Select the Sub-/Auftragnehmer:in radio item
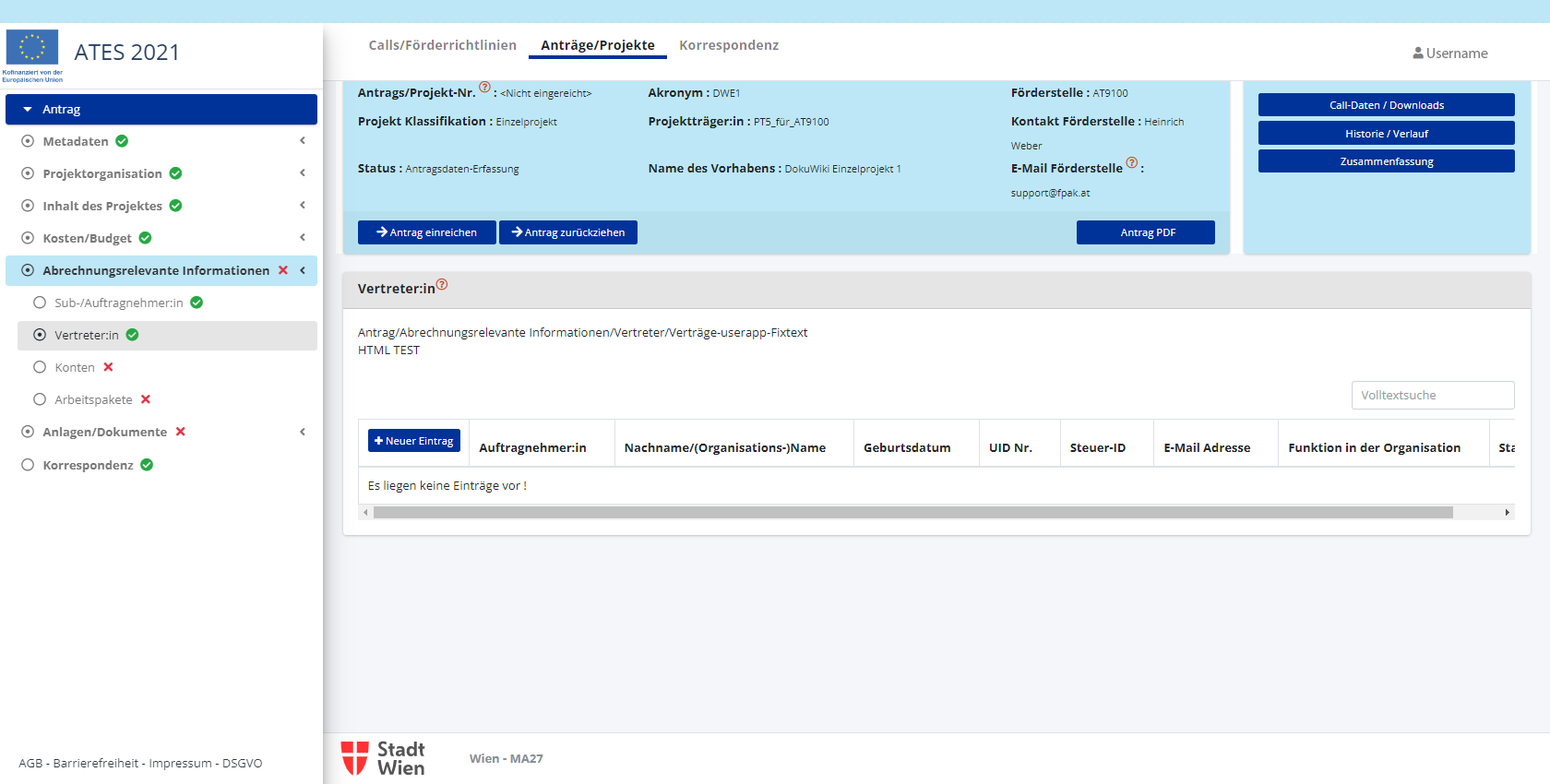1550x784 pixels. 40,303
